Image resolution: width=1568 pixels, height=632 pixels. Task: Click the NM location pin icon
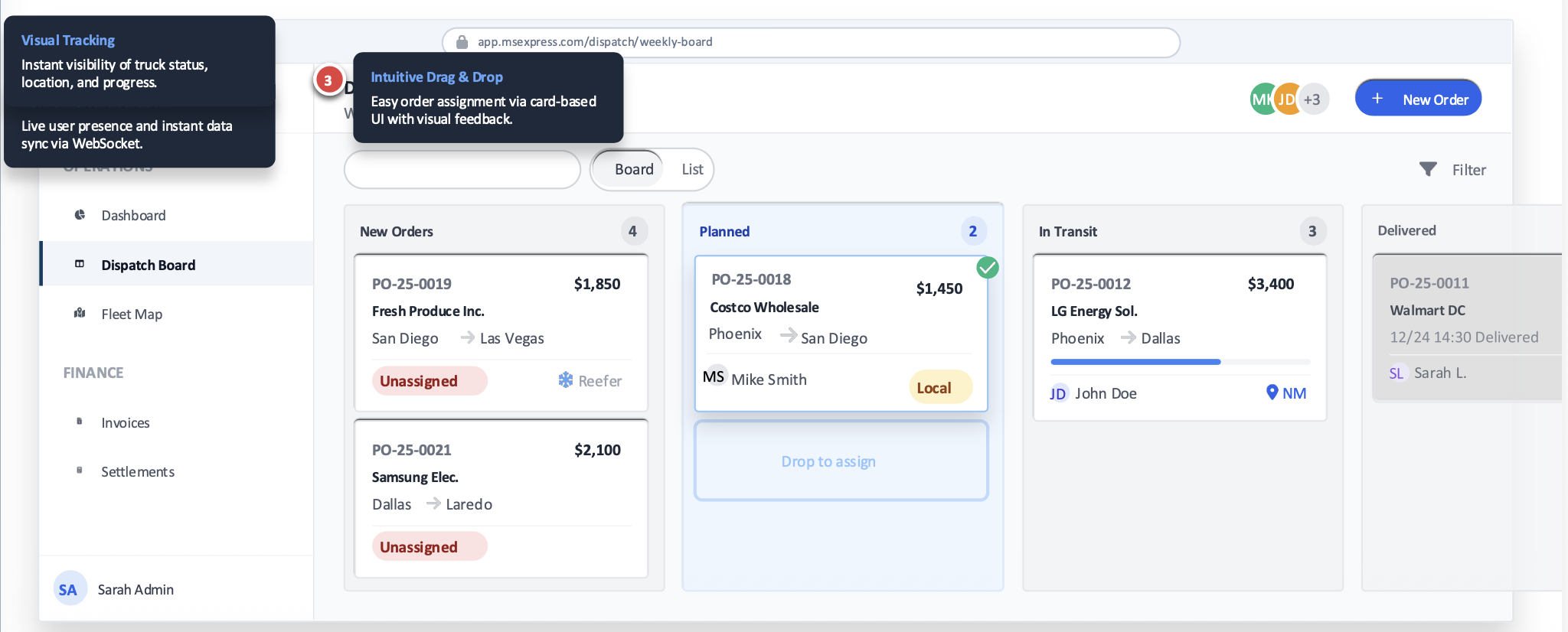click(x=1272, y=393)
